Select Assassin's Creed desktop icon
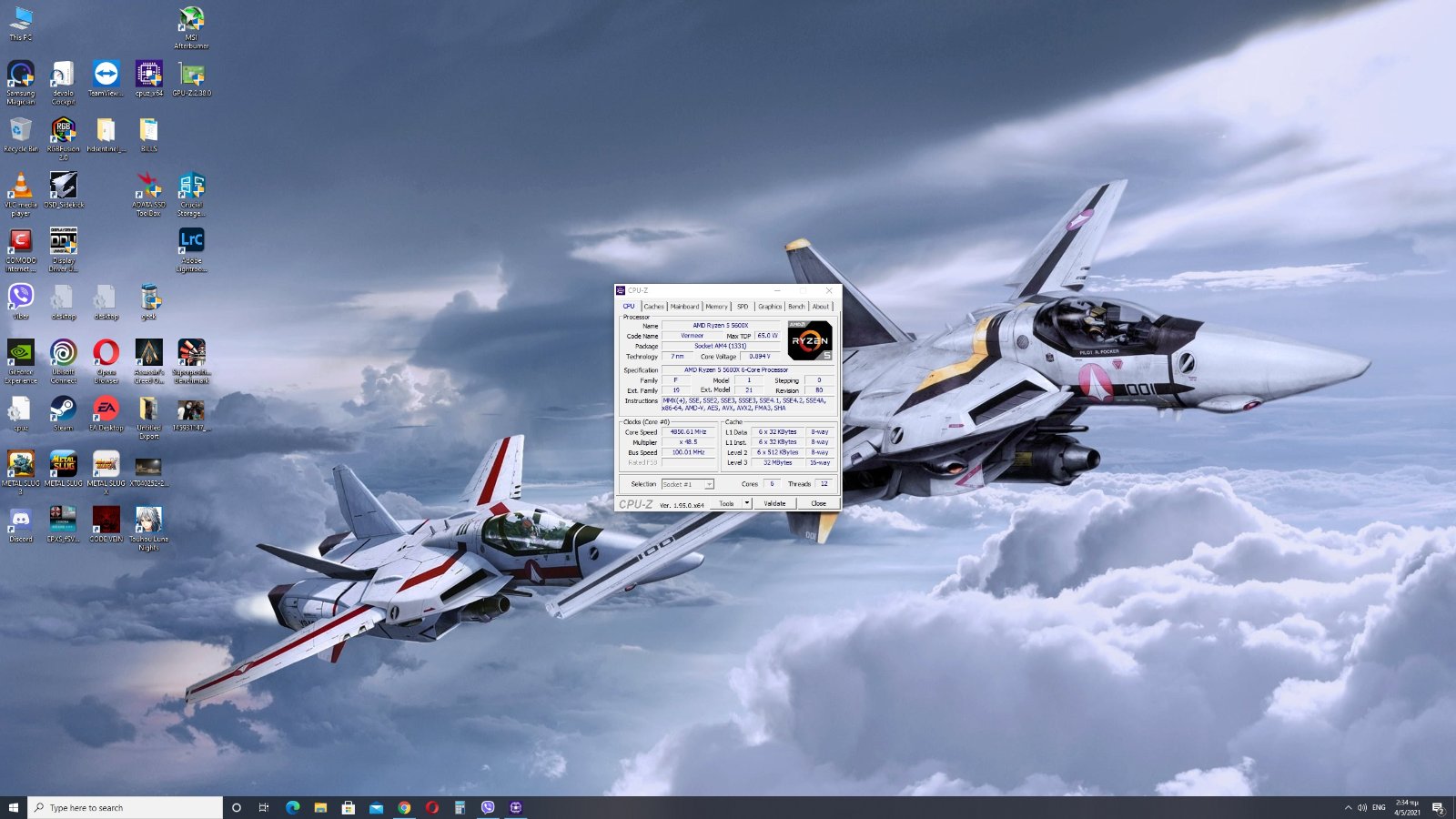The image size is (1456, 819). [148, 361]
